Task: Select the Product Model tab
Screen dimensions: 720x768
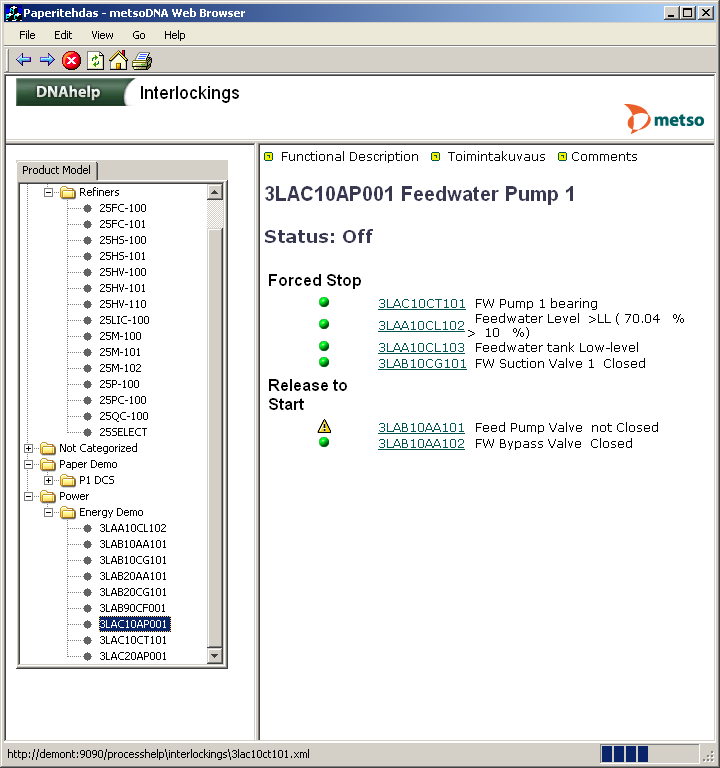Action: click(56, 170)
